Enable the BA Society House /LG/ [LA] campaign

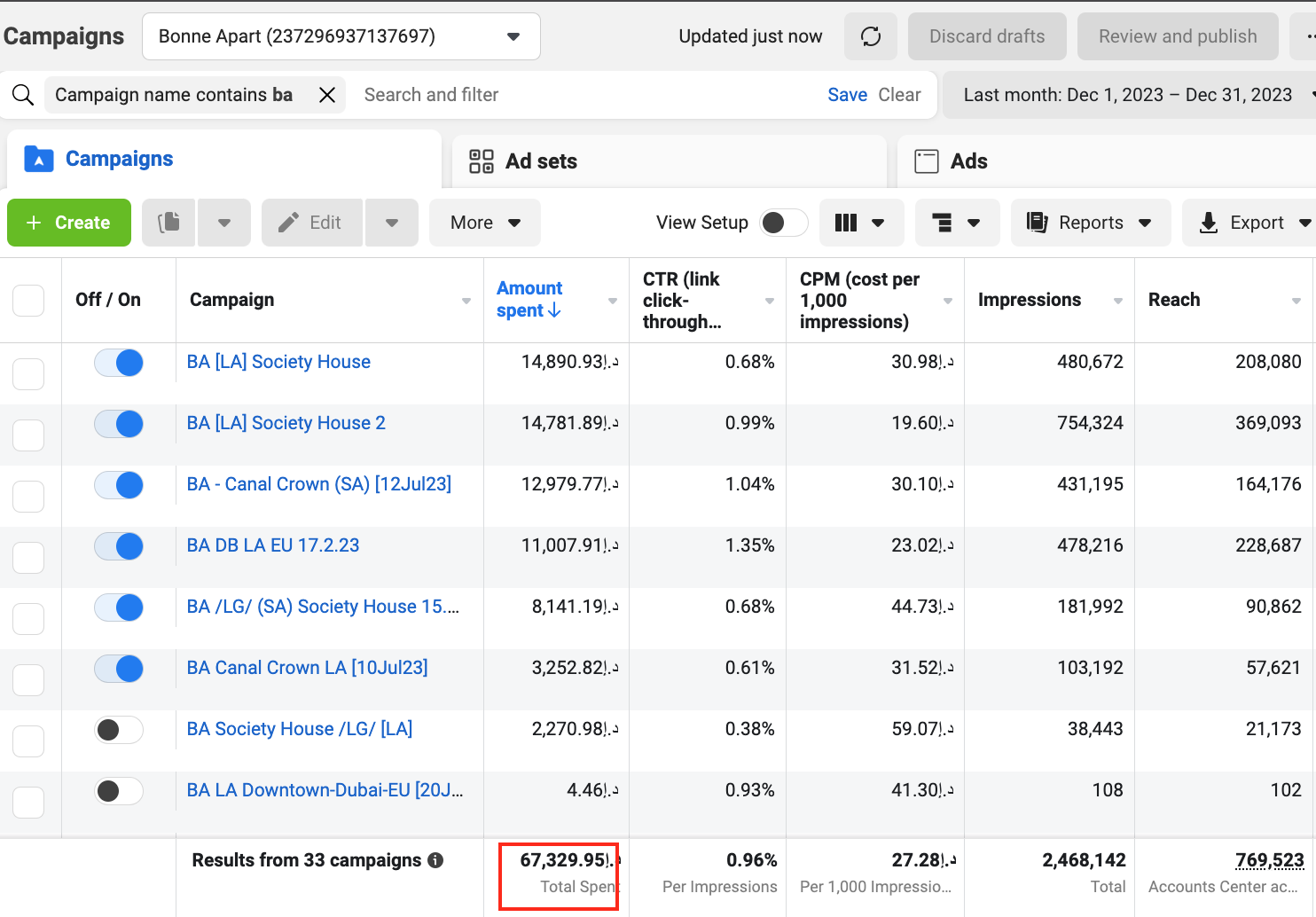coord(119,730)
